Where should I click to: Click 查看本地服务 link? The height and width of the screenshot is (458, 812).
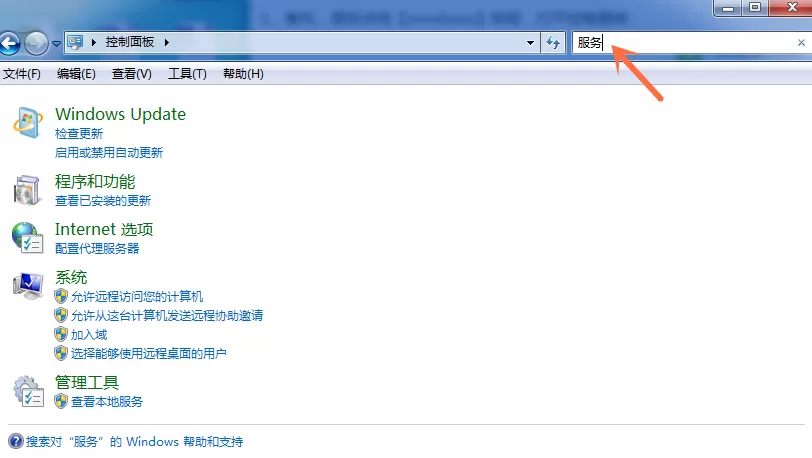point(107,402)
